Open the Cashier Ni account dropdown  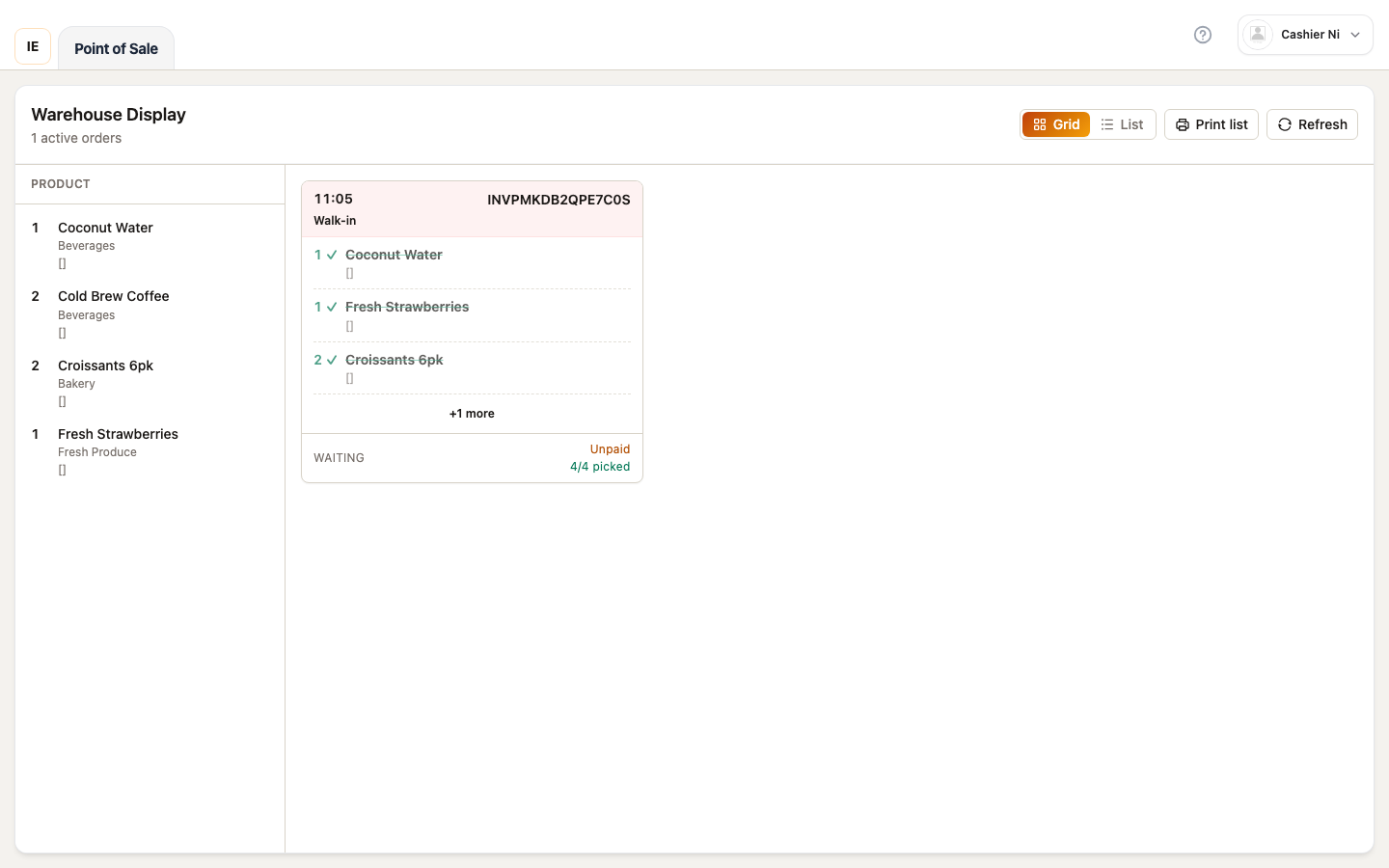(1305, 35)
